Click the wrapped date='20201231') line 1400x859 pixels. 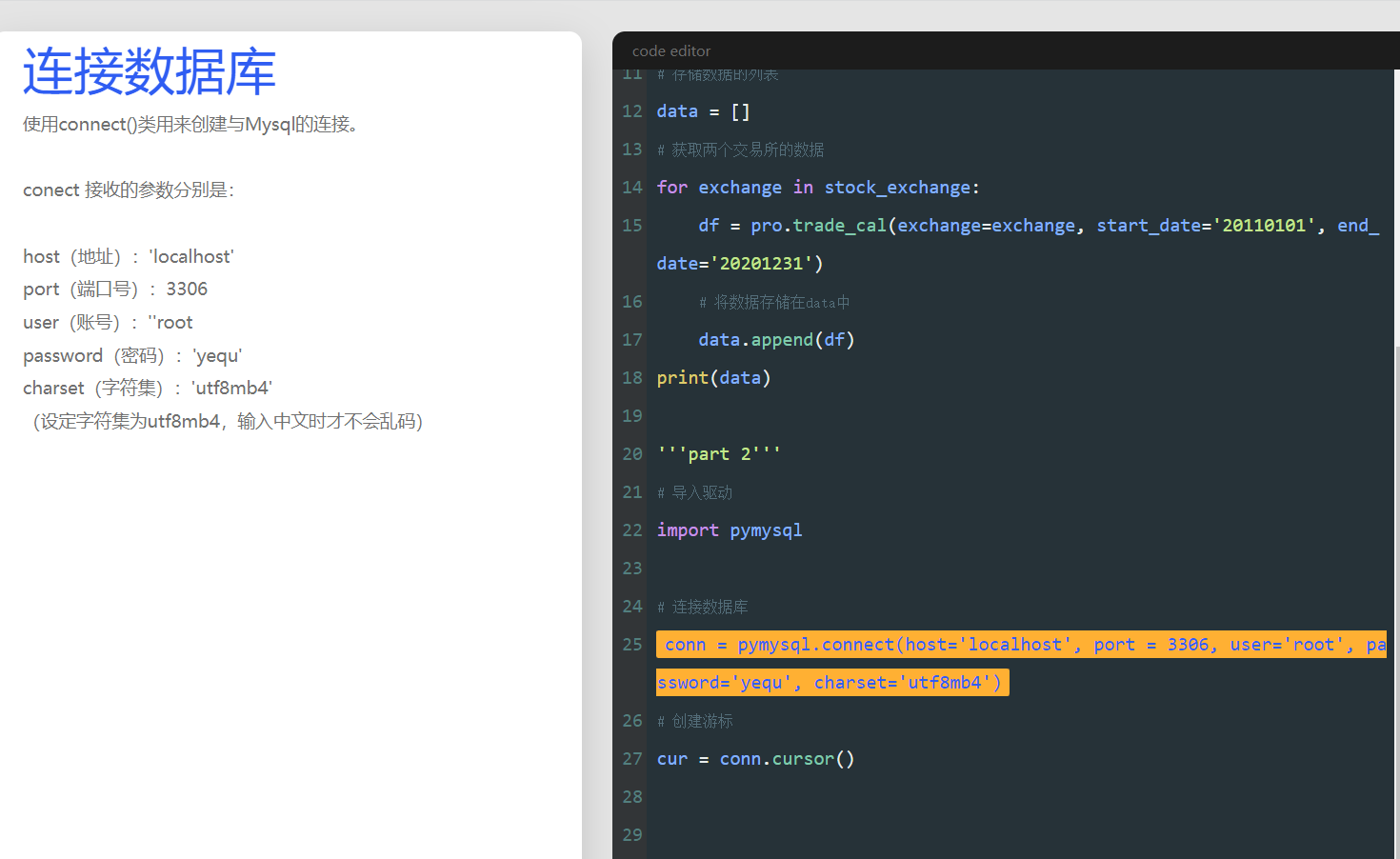pyautogui.click(x=740, y=264)
